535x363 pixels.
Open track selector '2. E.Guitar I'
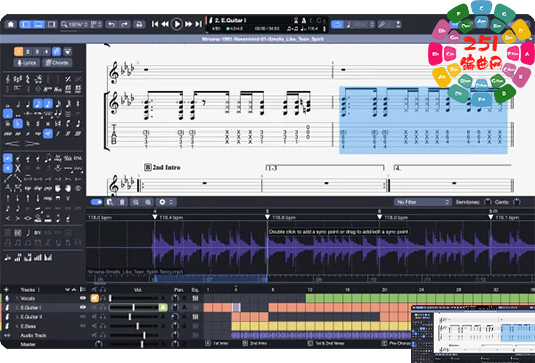coord(229,20)
